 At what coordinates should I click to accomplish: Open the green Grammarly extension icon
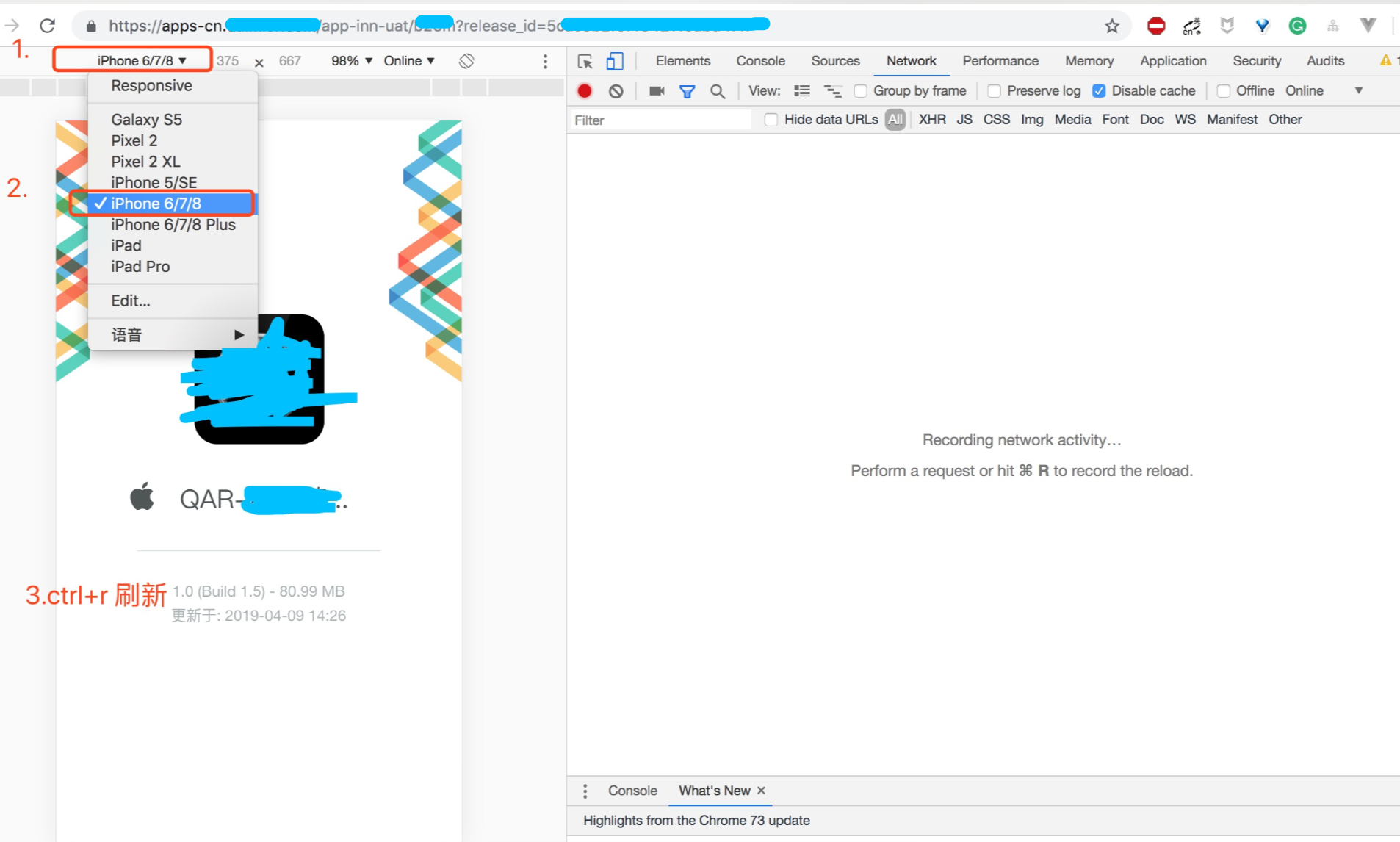pyautogui.click(x=1297, y=26)
